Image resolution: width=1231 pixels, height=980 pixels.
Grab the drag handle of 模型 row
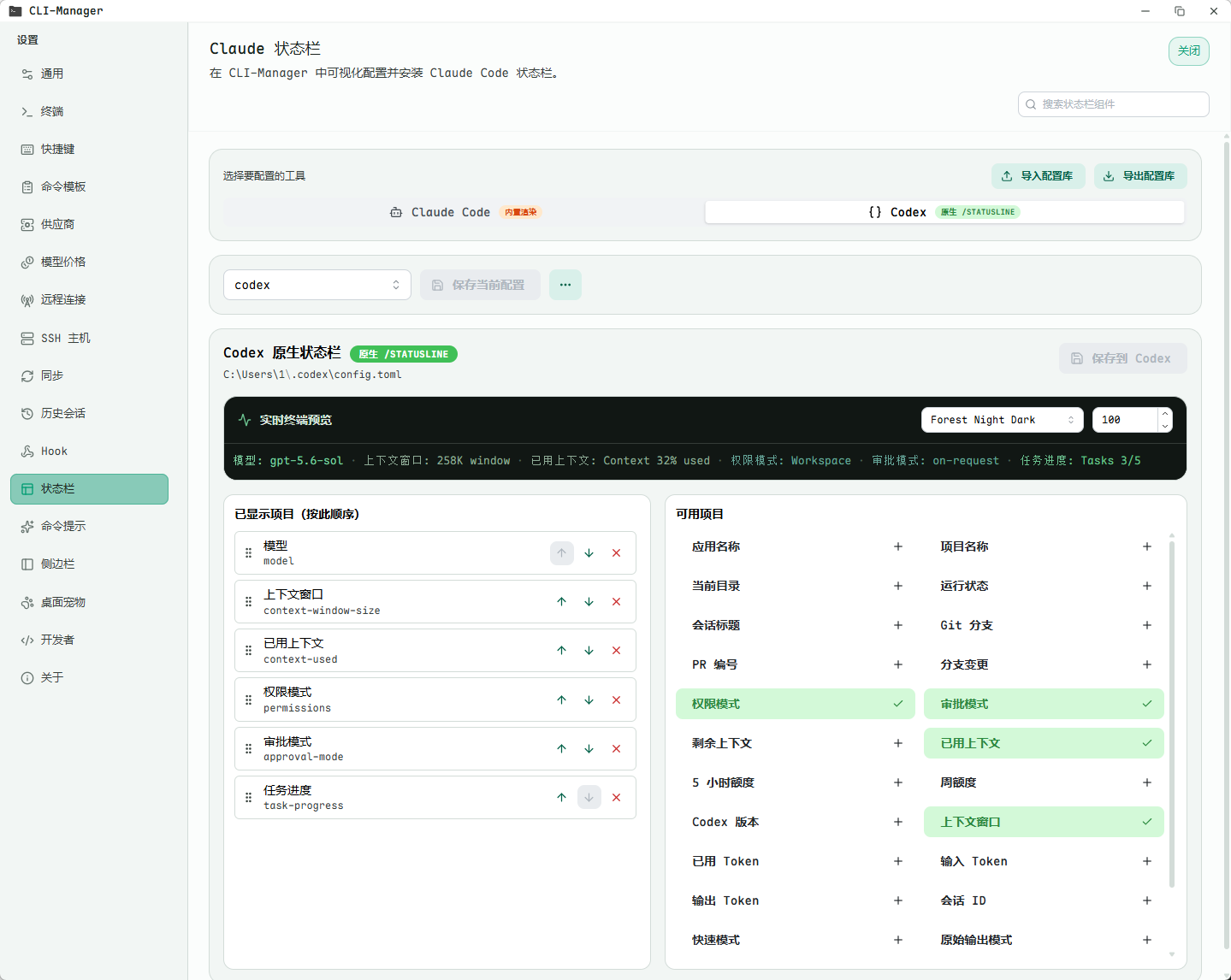249,553
